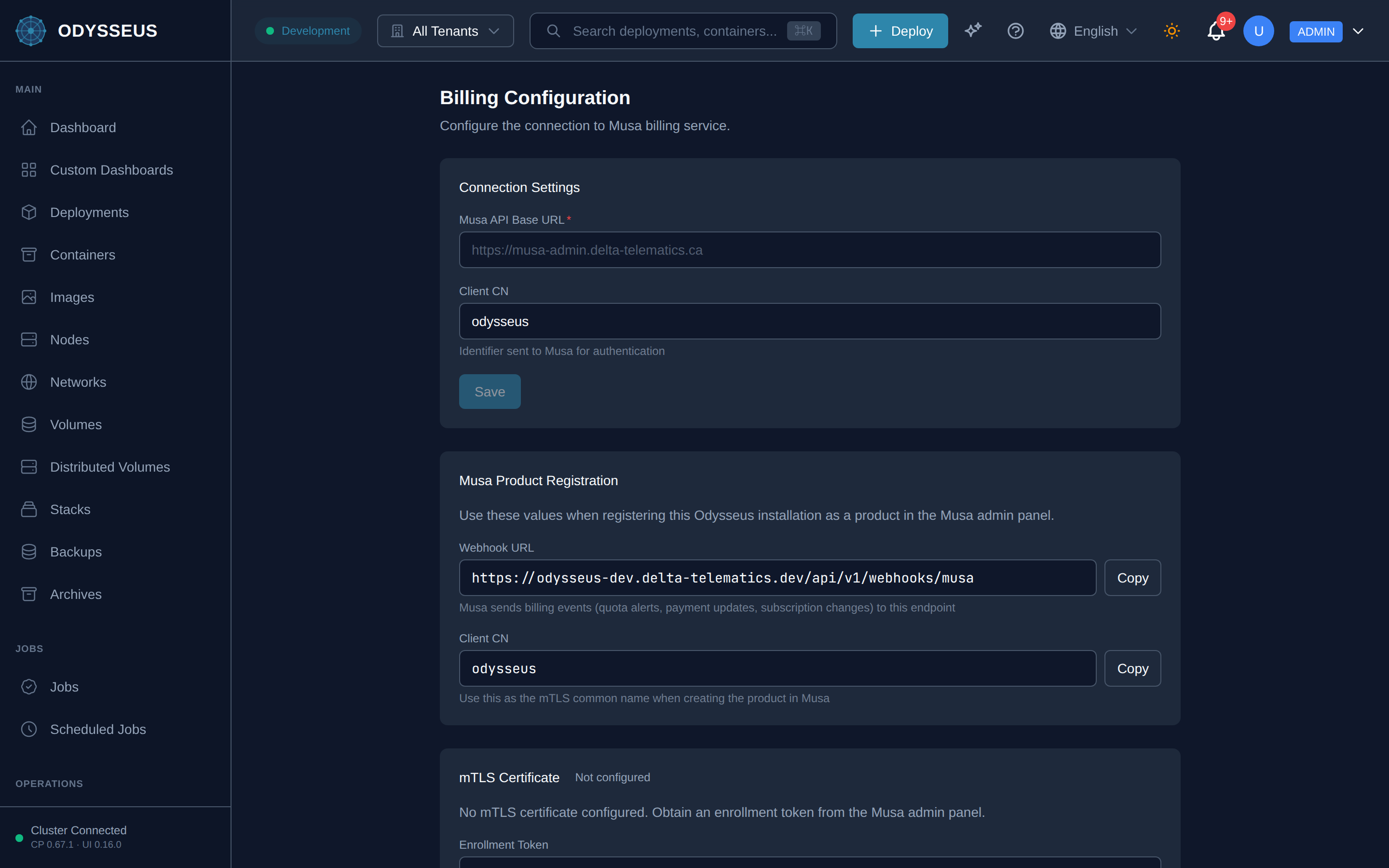Click the Distributed Volumes icon

point(29,467)
